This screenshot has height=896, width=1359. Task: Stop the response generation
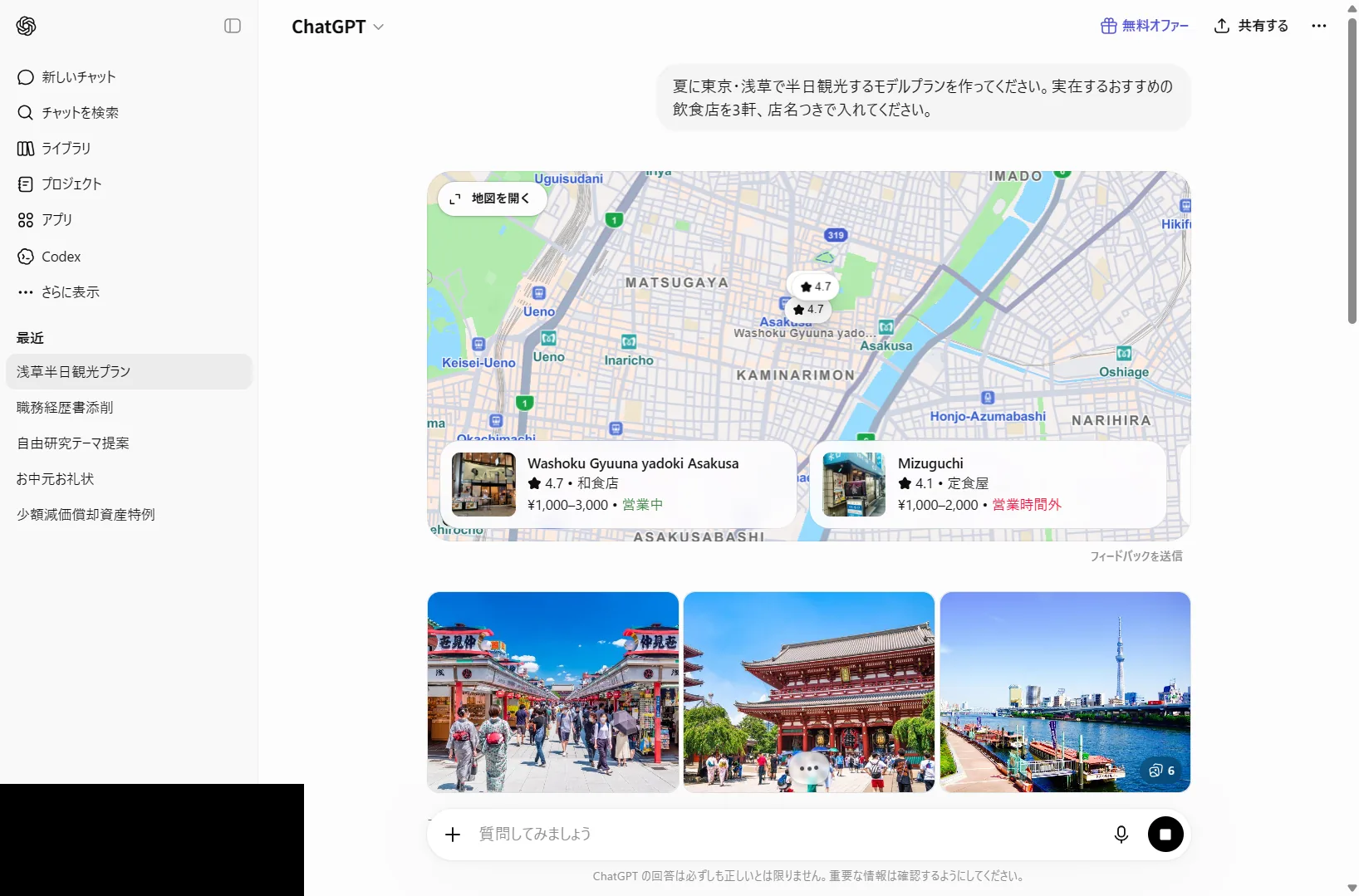(x=1165, y=835)
